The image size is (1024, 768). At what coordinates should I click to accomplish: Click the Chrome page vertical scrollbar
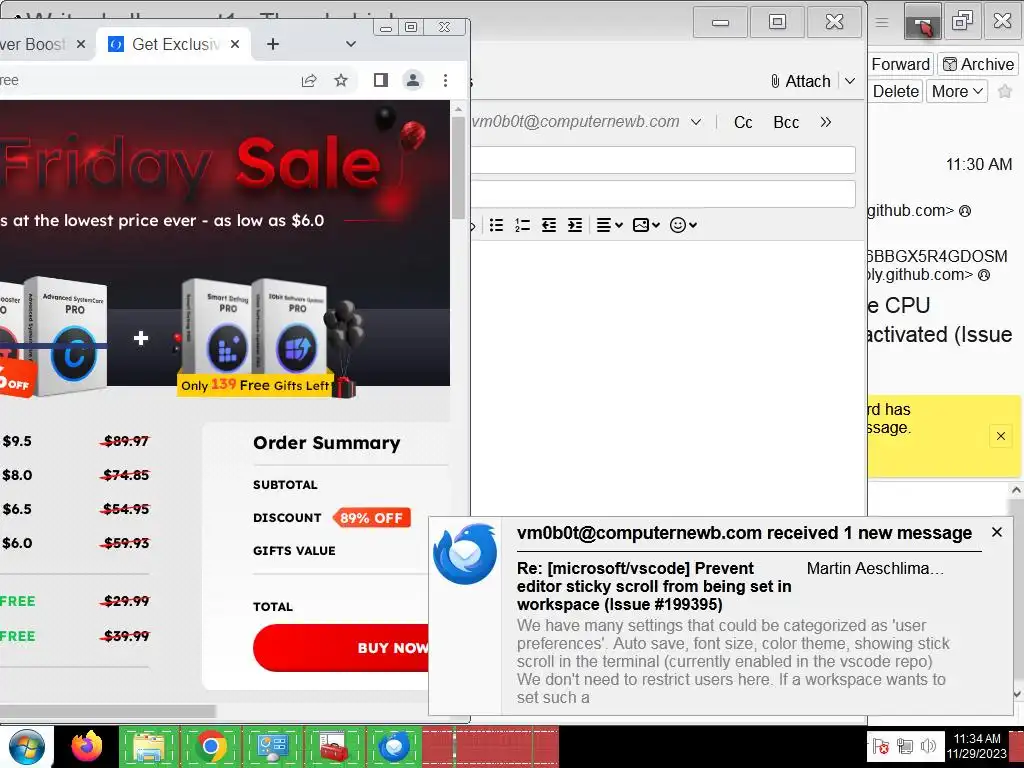tap(458, 170)
